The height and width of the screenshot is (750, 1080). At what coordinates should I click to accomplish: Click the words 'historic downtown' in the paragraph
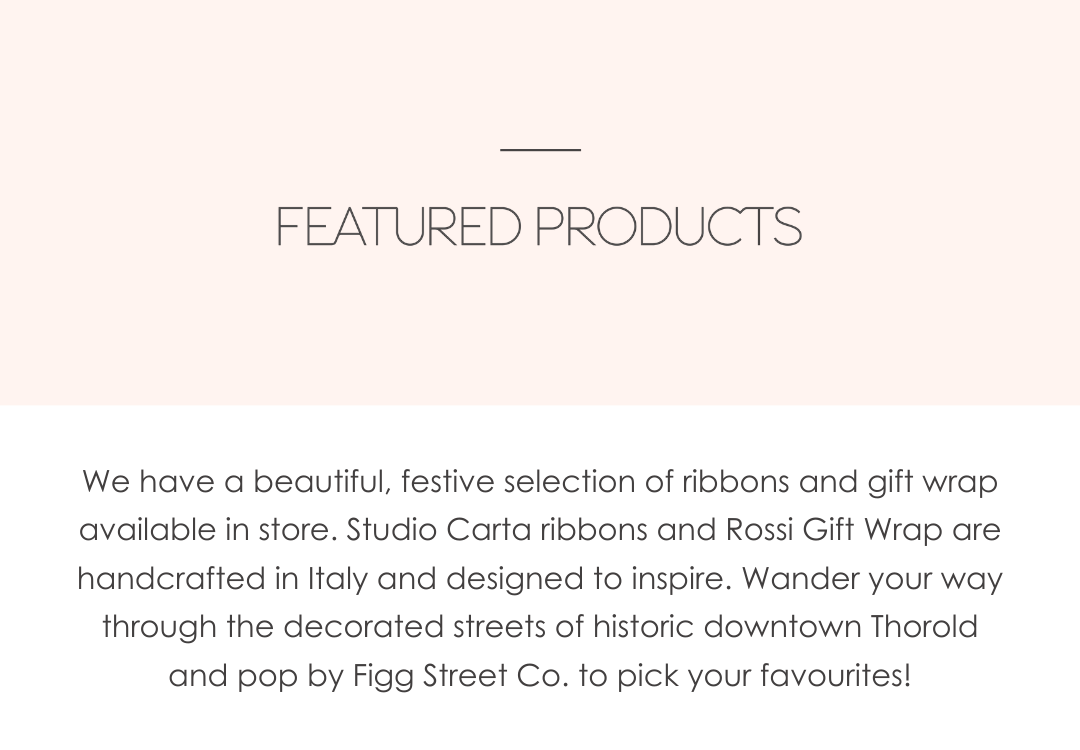(x=727, y=627)
